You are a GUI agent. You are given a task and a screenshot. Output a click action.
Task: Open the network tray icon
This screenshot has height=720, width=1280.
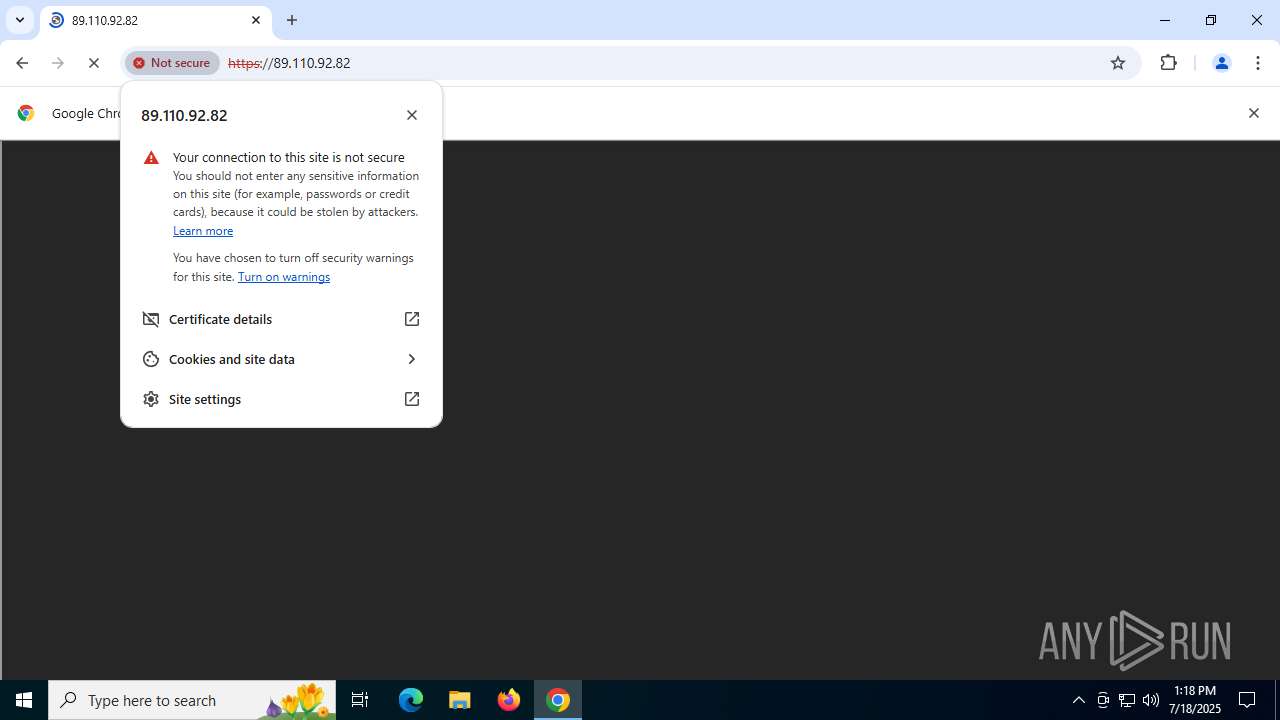1127,700
